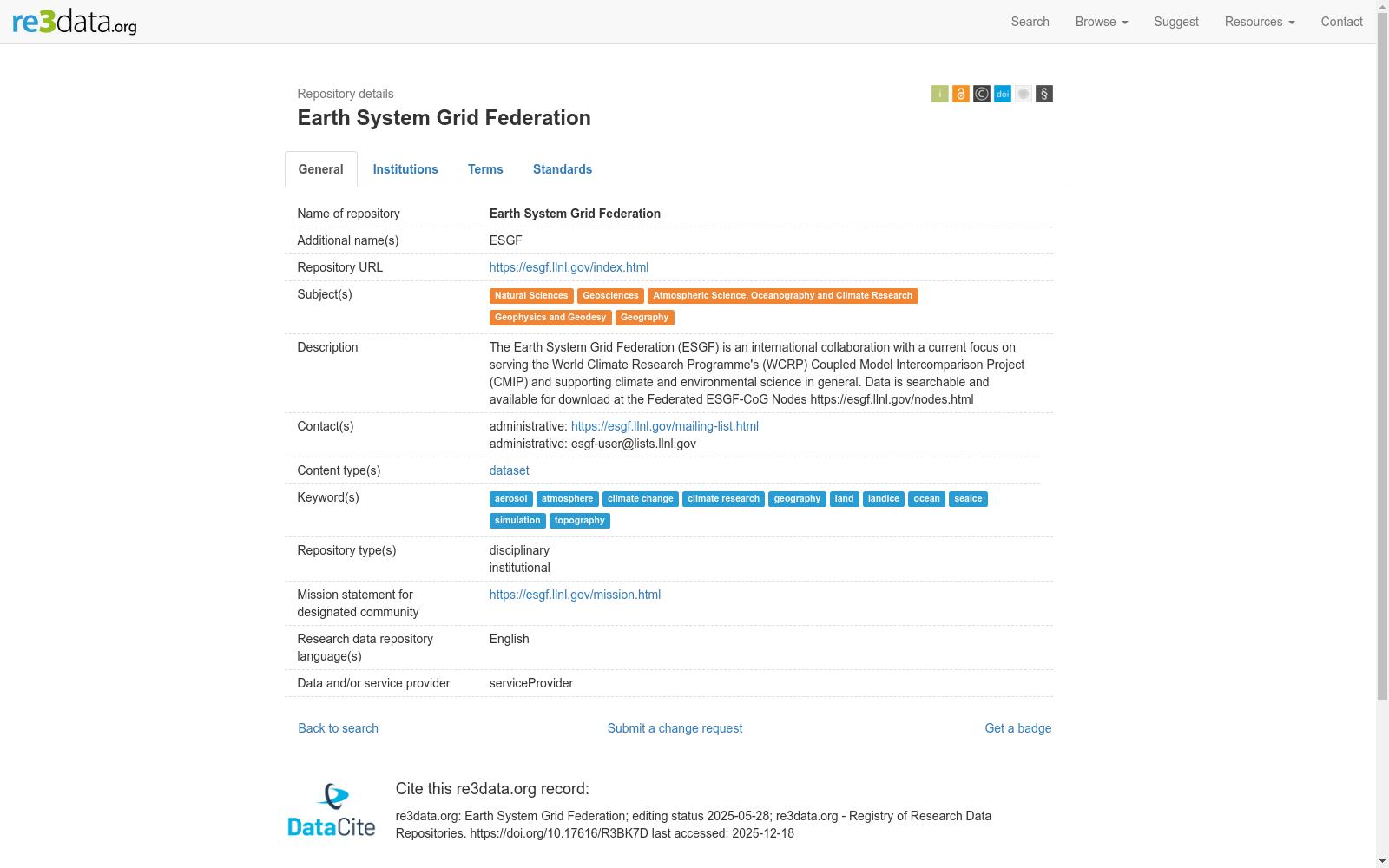Click the "institutional" repository type value

coord(520,568)
